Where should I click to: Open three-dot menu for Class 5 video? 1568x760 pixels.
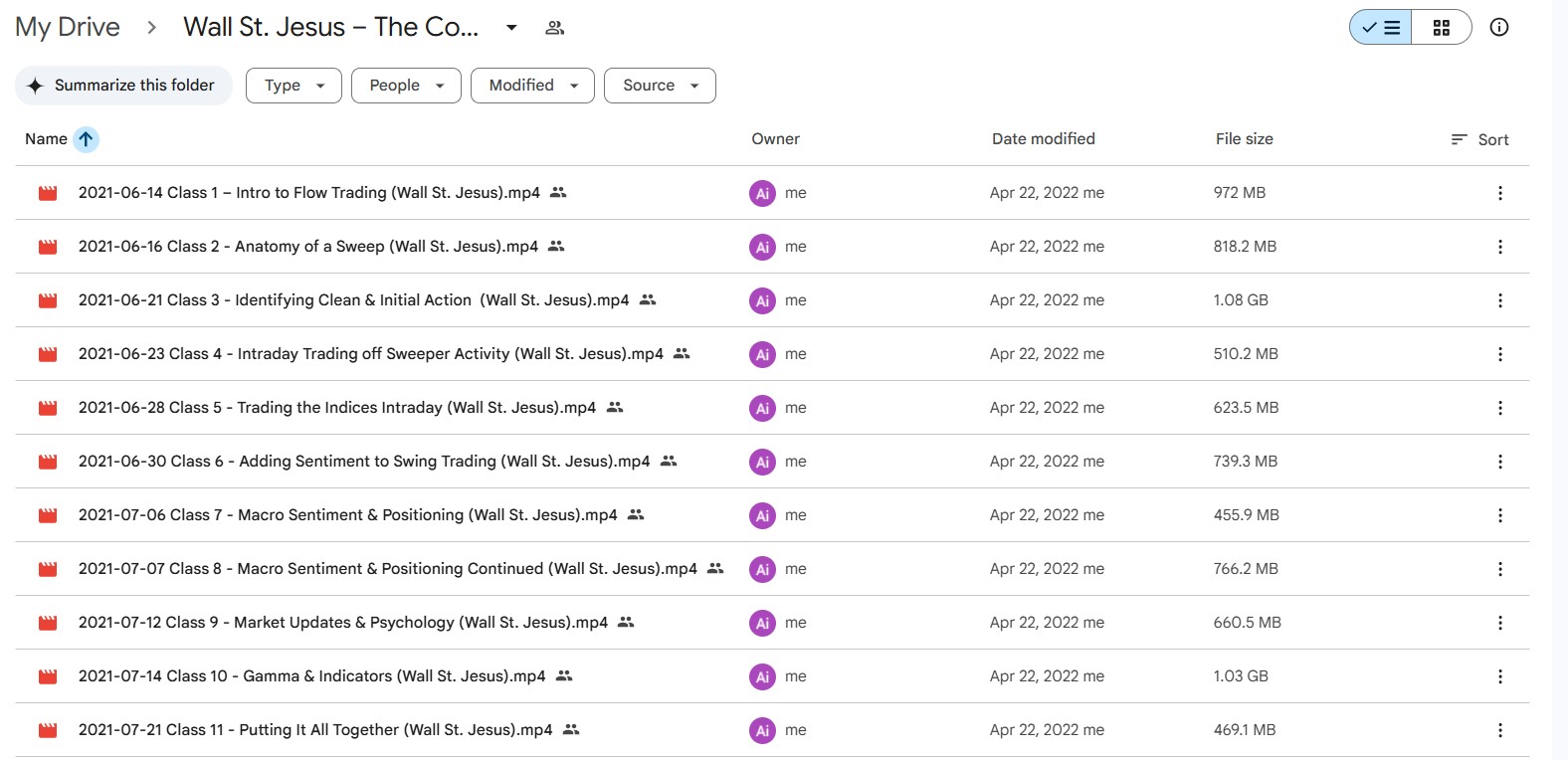1499,408
